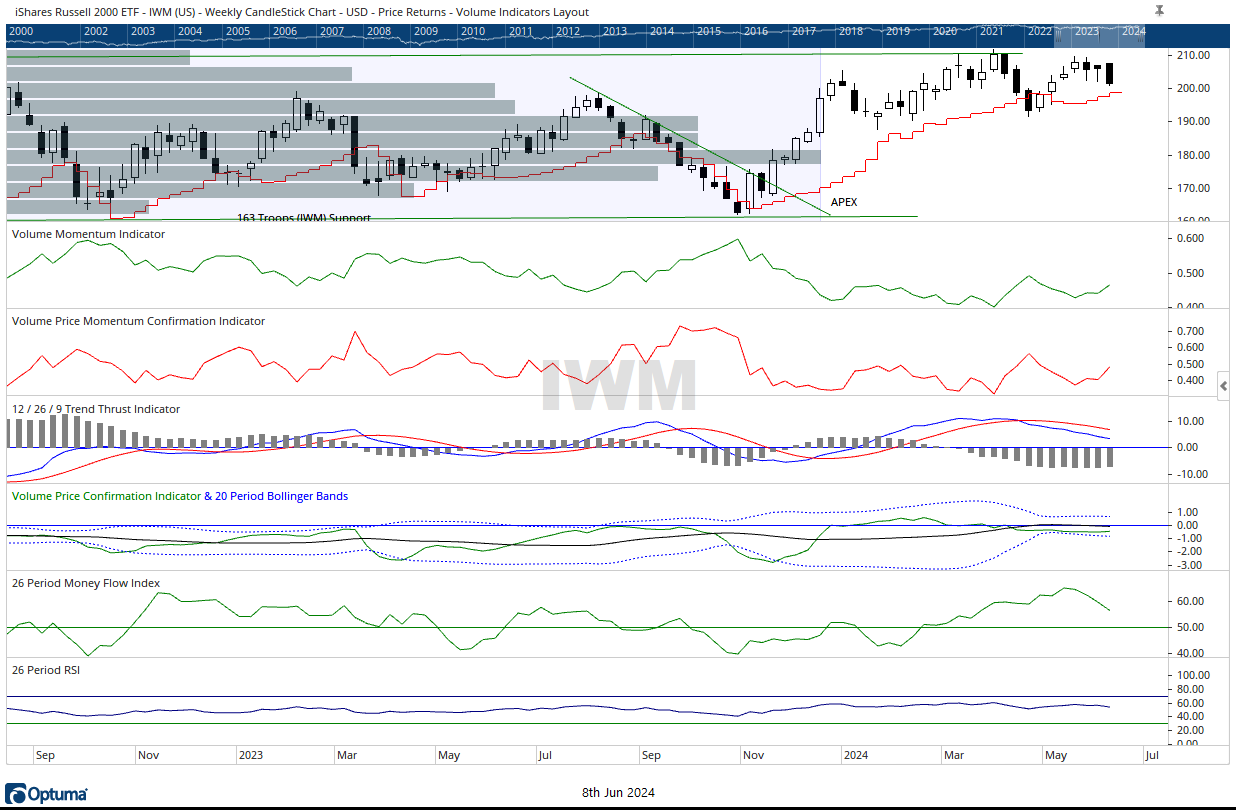Viewport: 1236px width, 810px height.
Task: Click the pin icon at top right
Action: (x=1159, y=10)
